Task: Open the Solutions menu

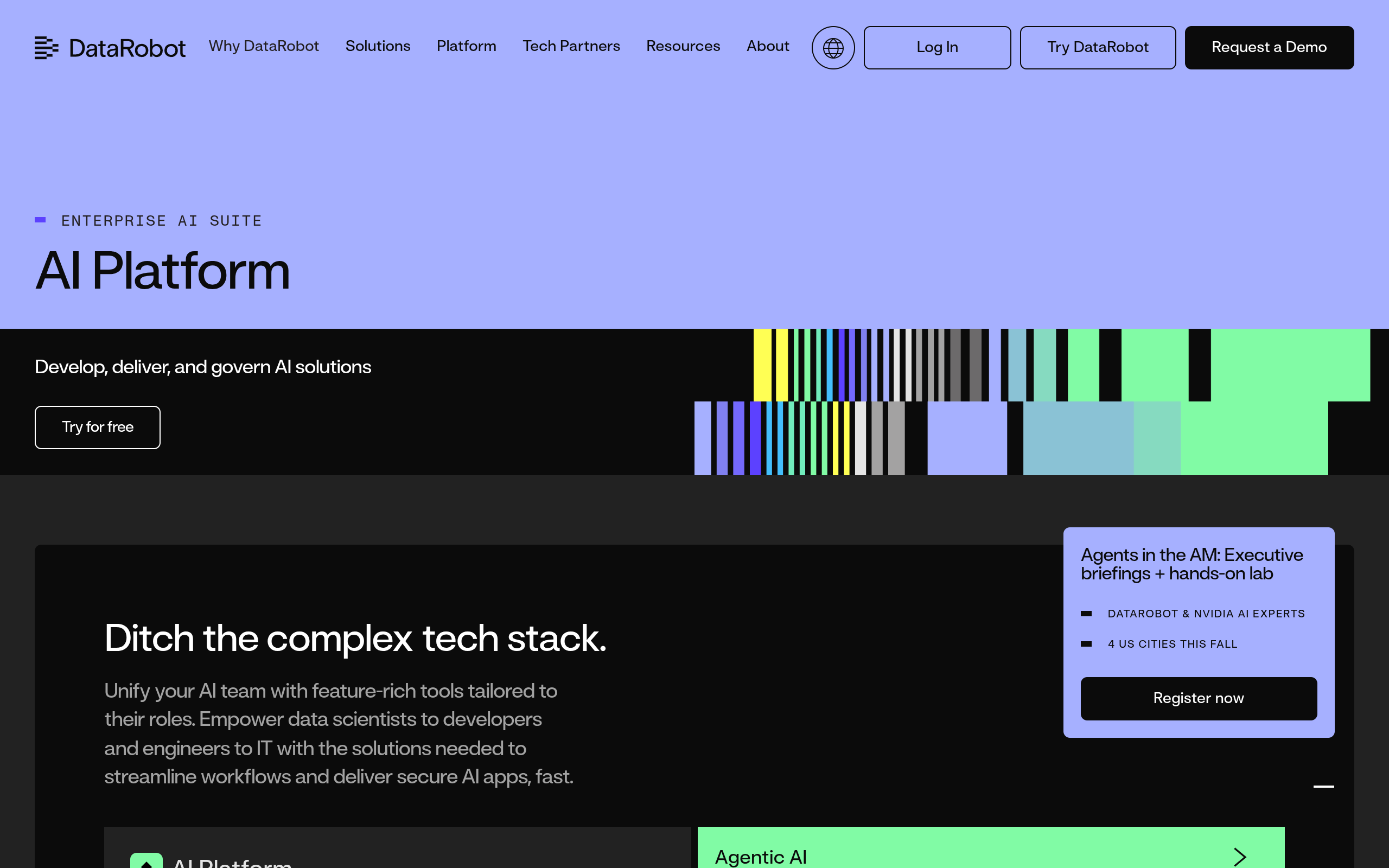Action: coord(378,46)
